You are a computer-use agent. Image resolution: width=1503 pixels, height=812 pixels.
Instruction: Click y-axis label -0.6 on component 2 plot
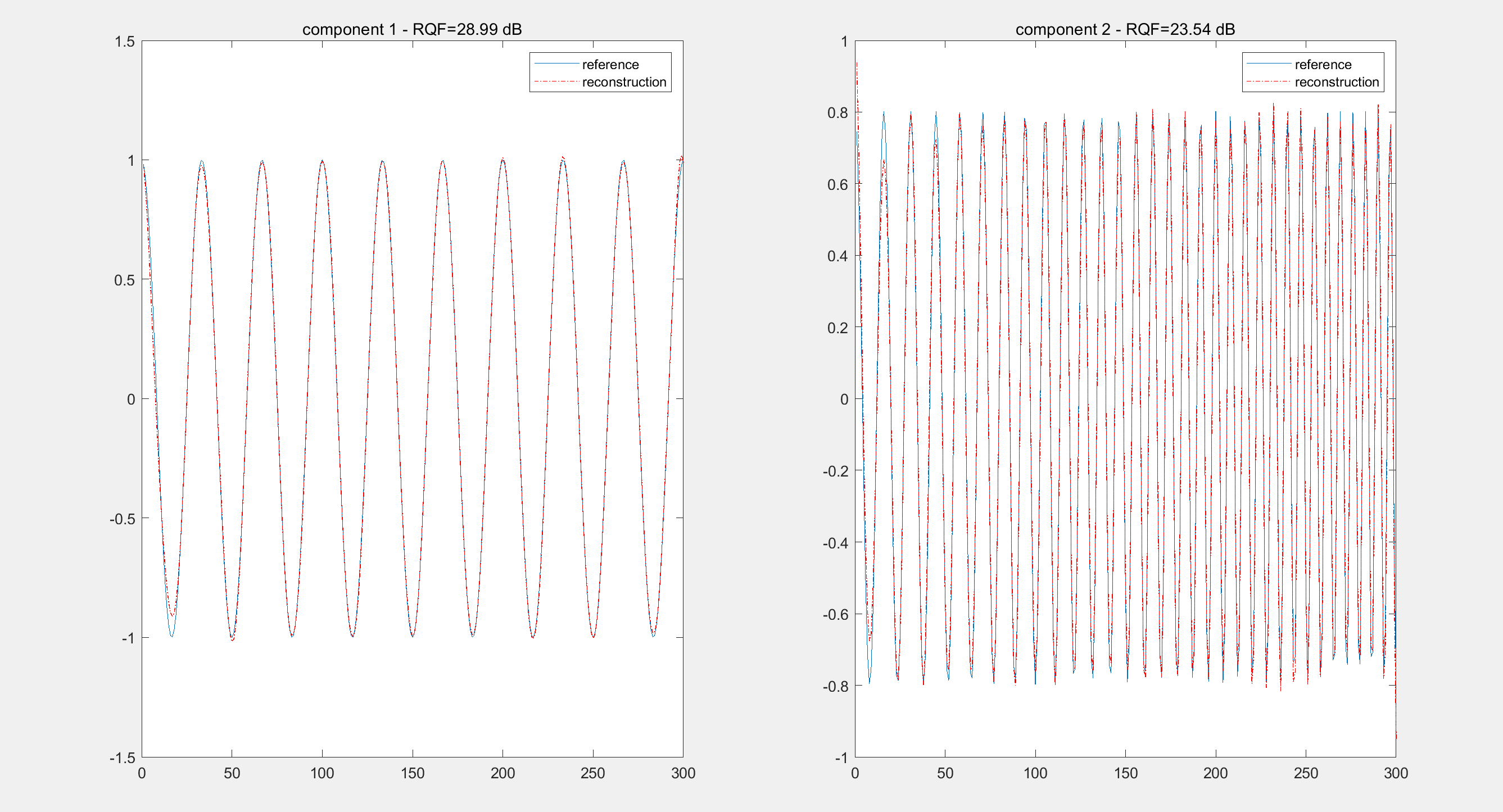coord(835,614)
